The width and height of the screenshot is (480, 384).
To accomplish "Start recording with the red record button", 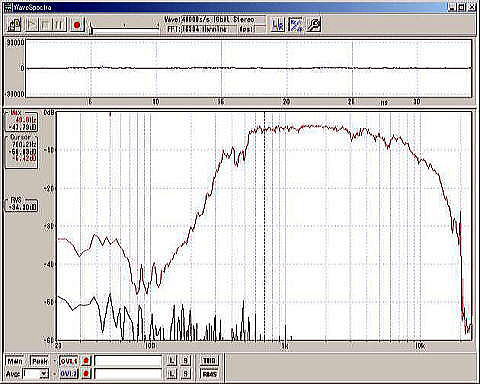I will [x=77, y=25].
